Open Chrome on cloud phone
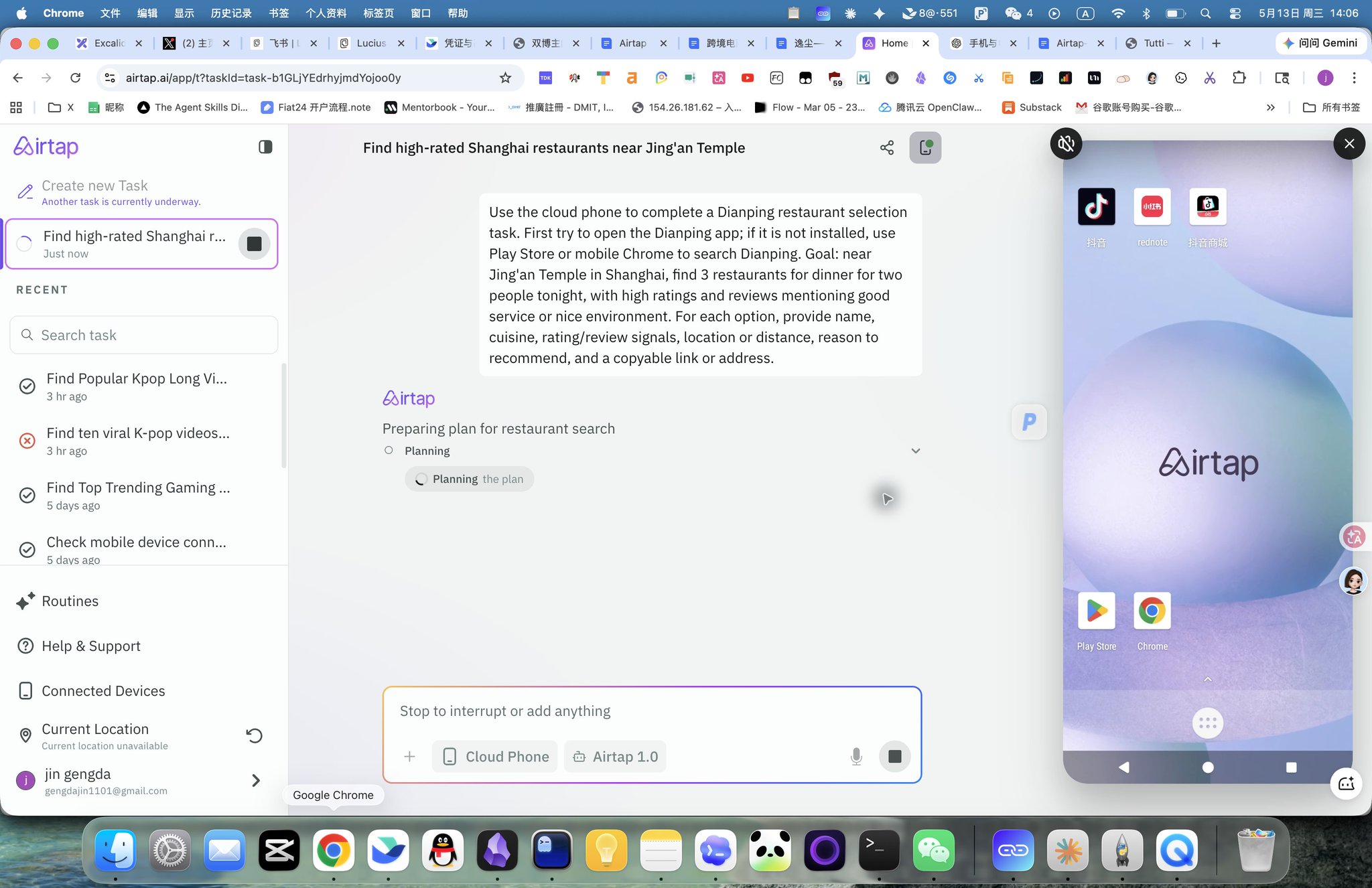Screen dimensions: 1372x888 (x=1152, y=611)
